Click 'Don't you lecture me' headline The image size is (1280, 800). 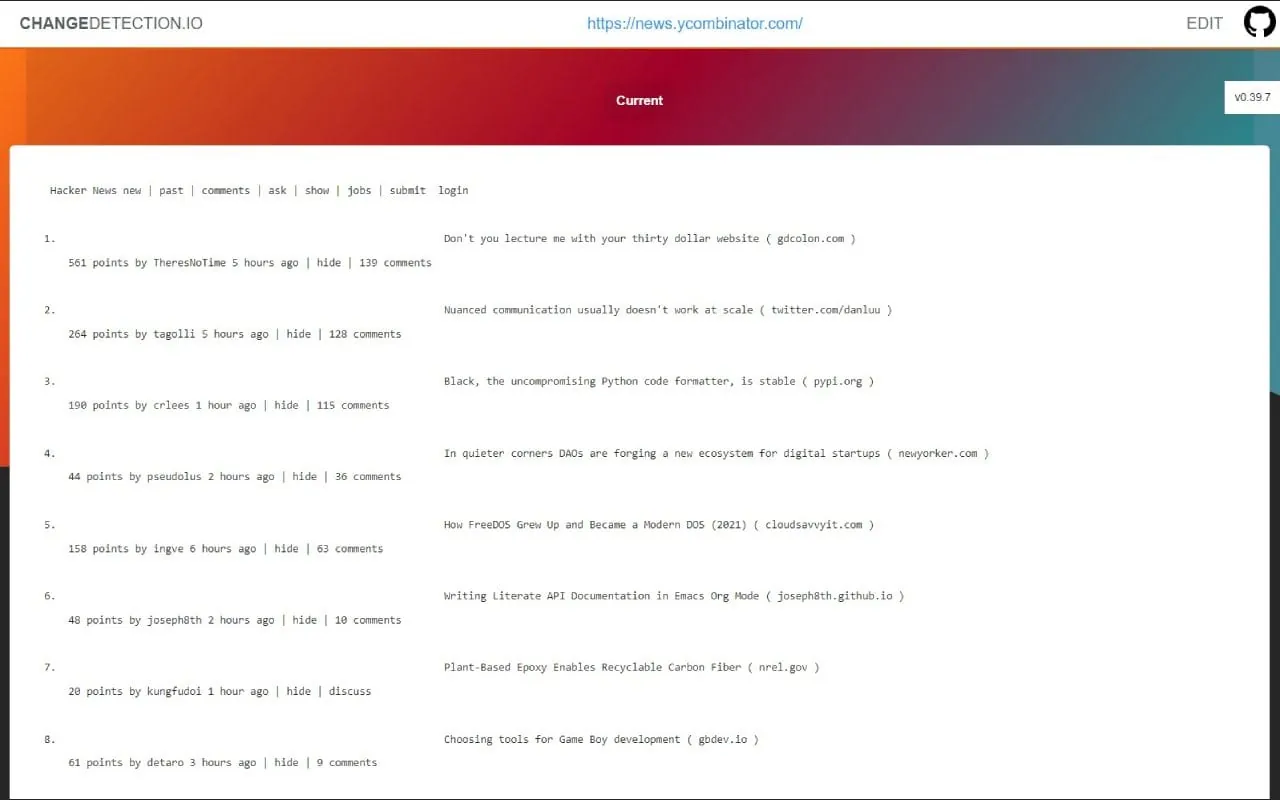[650, 239]
